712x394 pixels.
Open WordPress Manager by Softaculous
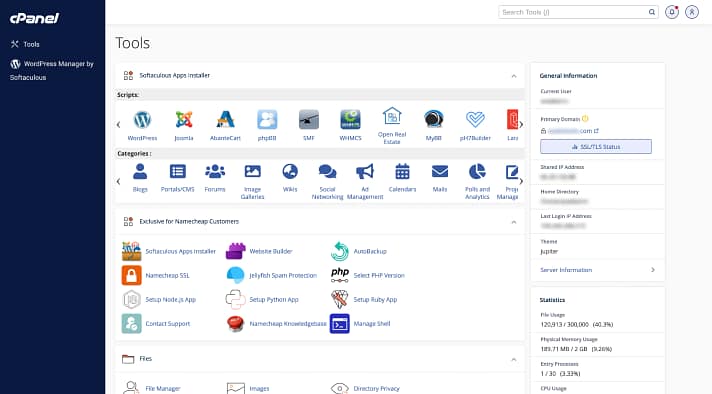pos(52,70)
